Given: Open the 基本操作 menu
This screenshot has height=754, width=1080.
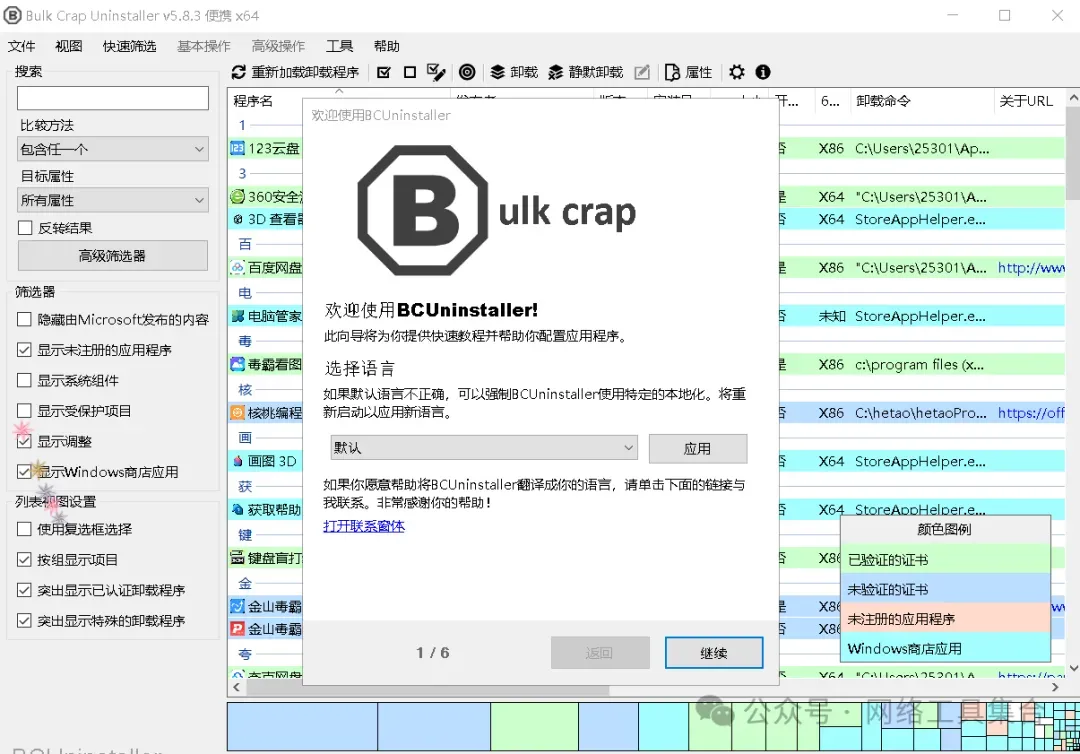Looking at the screenshot, I should [204, 46].
